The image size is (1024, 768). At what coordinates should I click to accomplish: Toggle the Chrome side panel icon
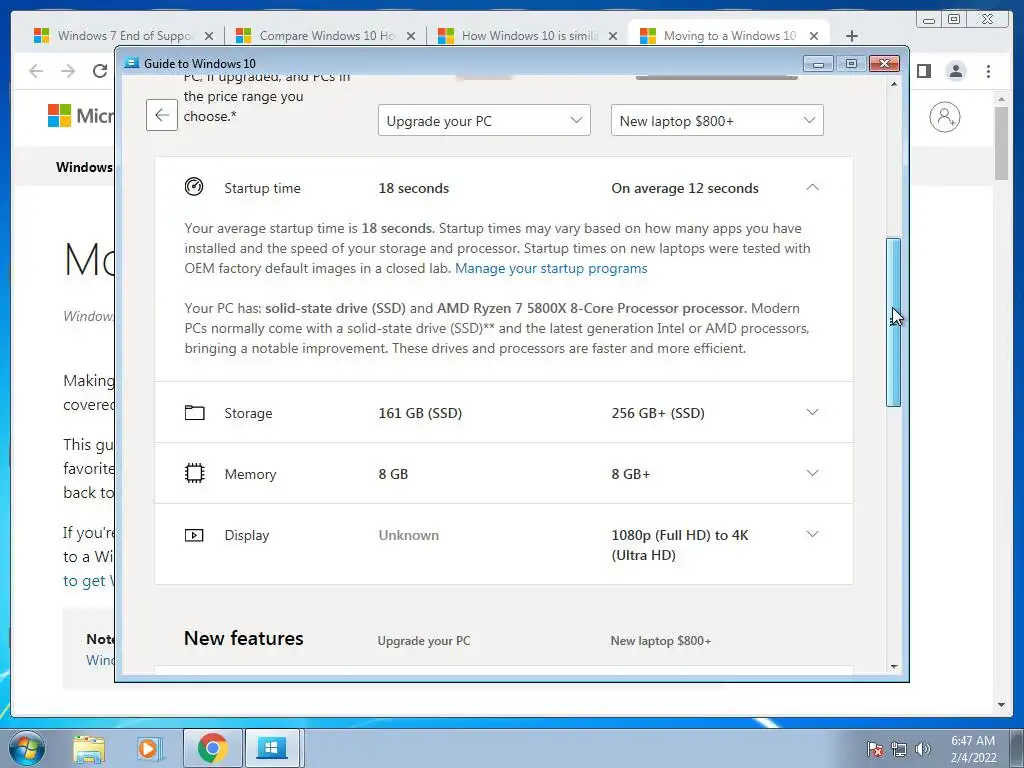923,71
